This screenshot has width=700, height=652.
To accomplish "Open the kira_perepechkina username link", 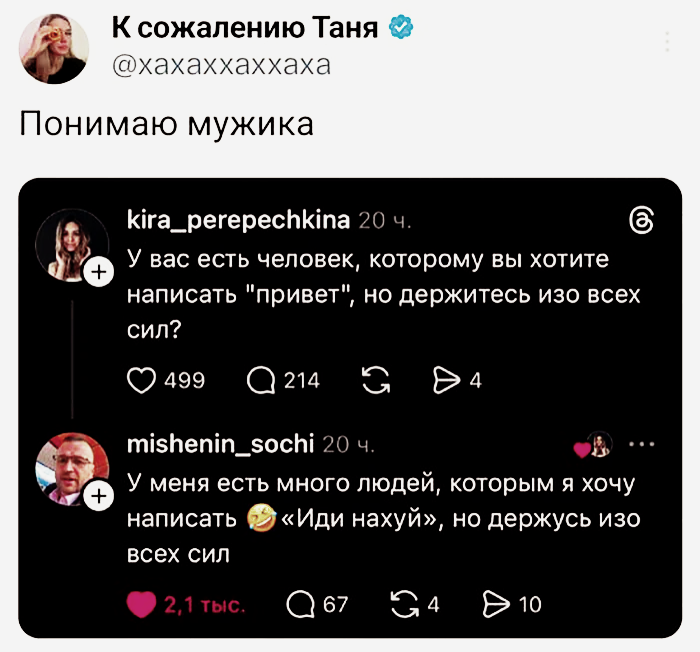I will click(239, 220).
